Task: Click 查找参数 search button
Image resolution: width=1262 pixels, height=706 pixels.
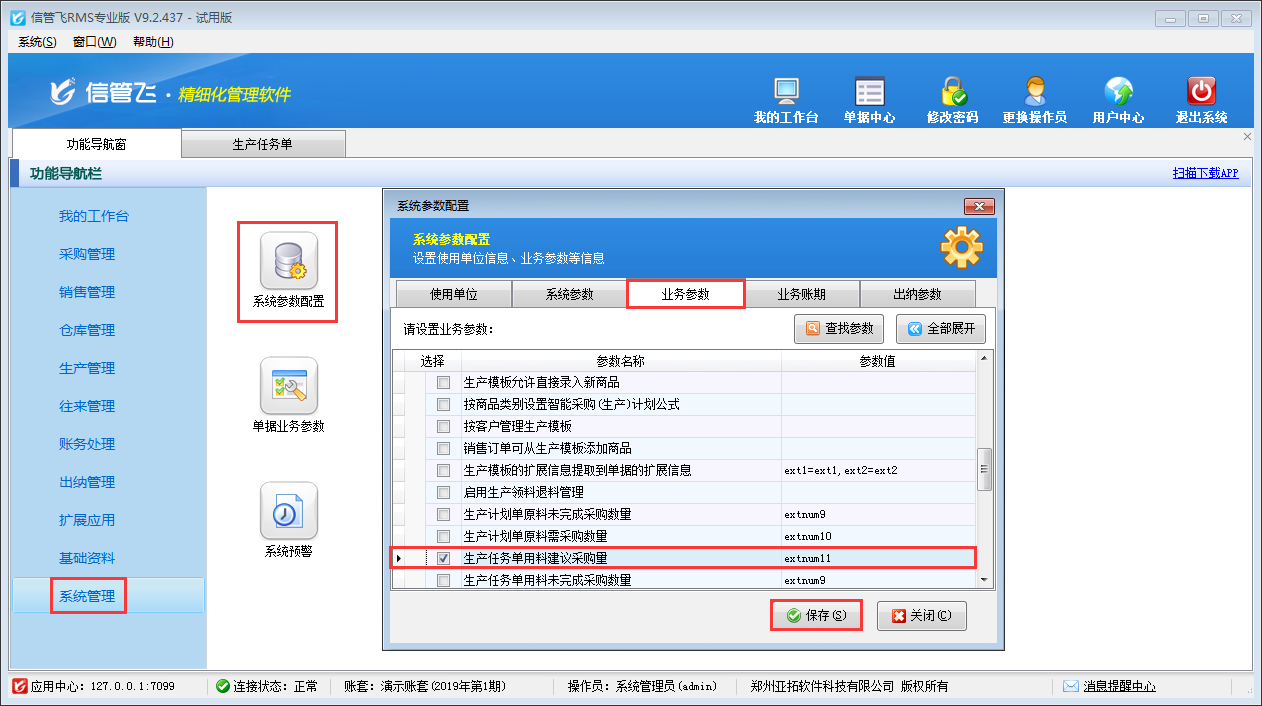Action: pyautogui.click(x=839, y=328)
